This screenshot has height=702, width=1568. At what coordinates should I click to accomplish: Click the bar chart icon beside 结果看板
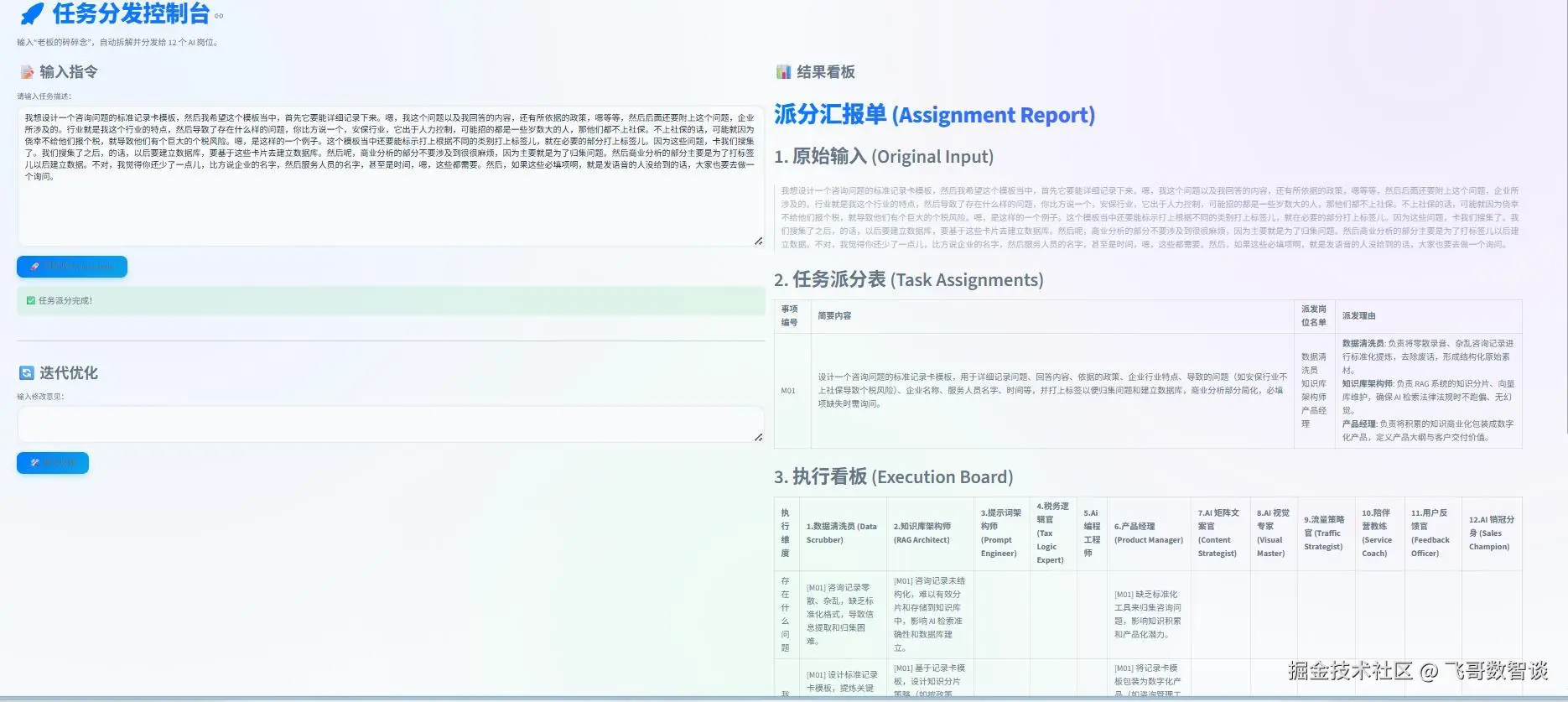783,72
